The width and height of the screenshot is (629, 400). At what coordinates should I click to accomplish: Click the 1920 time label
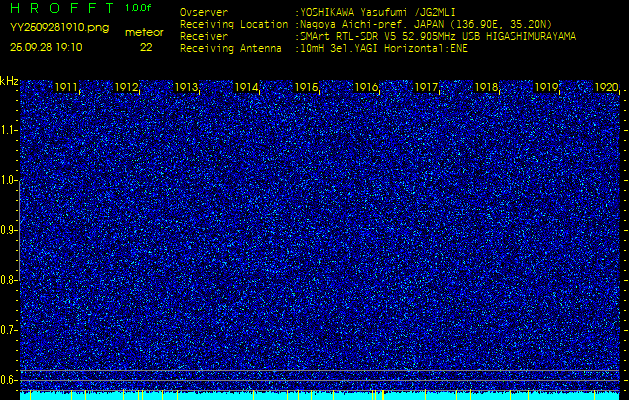[x=606, y=87]
